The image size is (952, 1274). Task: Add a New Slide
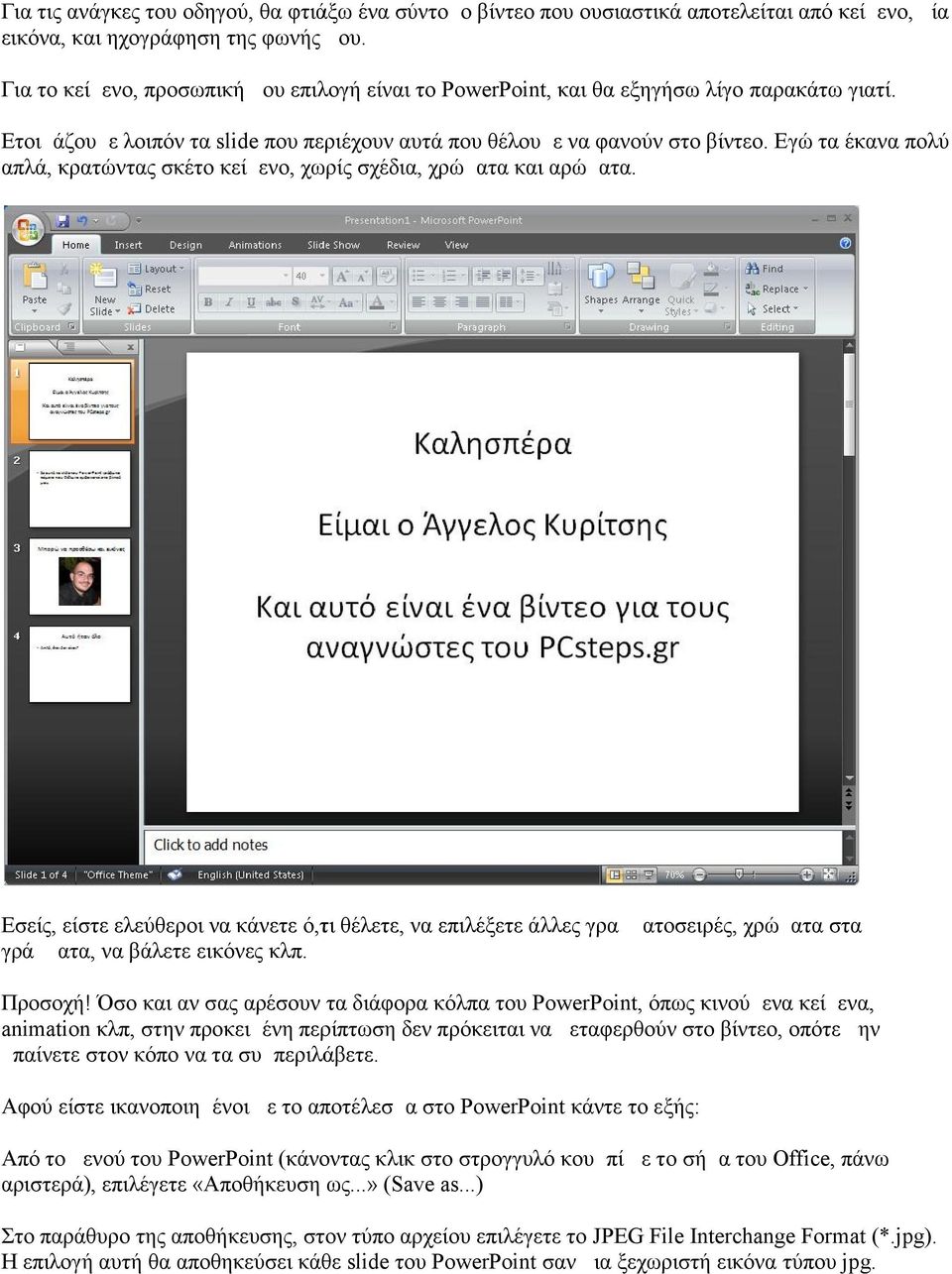point(103,290)
